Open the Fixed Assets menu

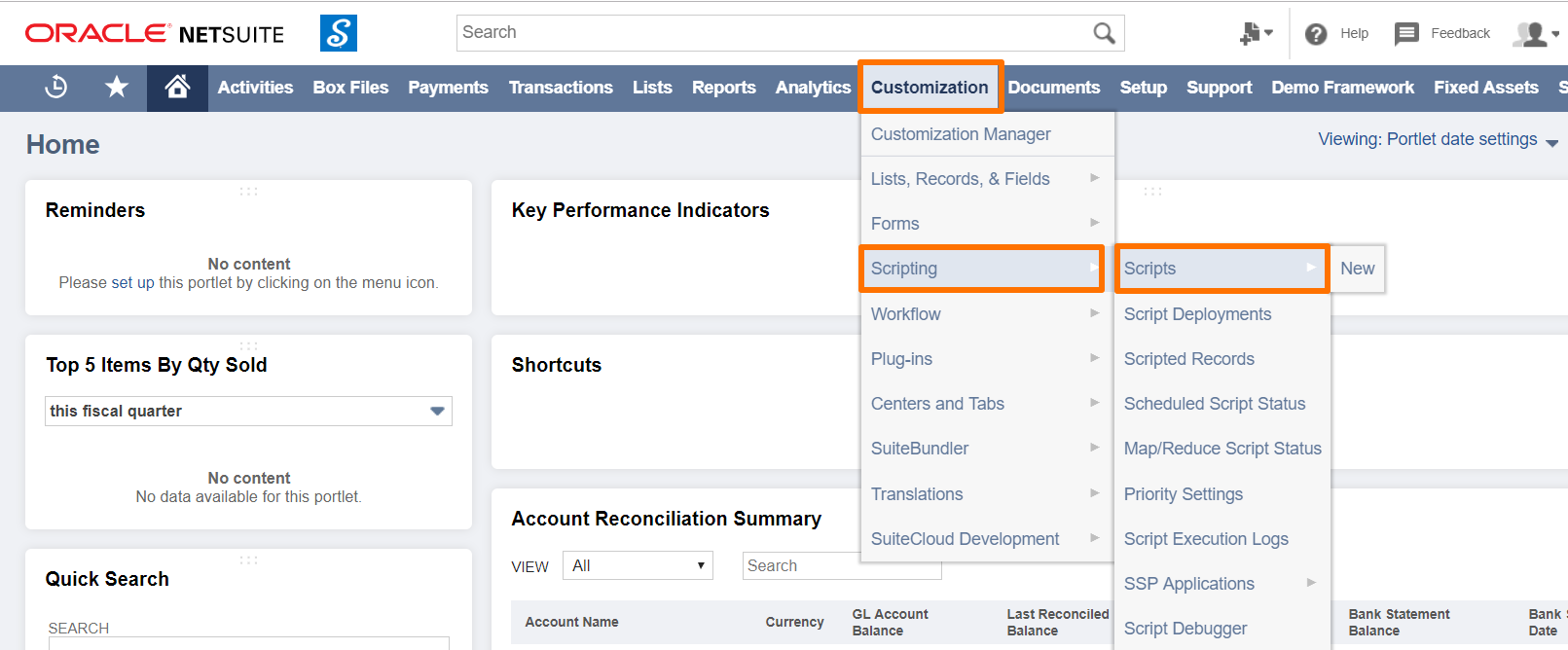click(x=1485, y=88)
